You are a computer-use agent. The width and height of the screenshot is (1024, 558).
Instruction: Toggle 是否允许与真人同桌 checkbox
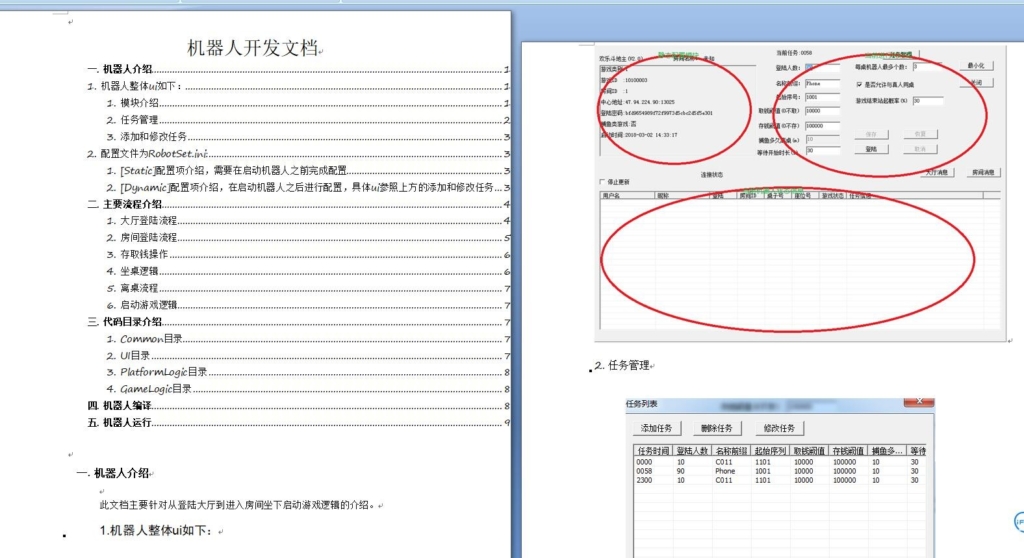(x=860, y=85)
